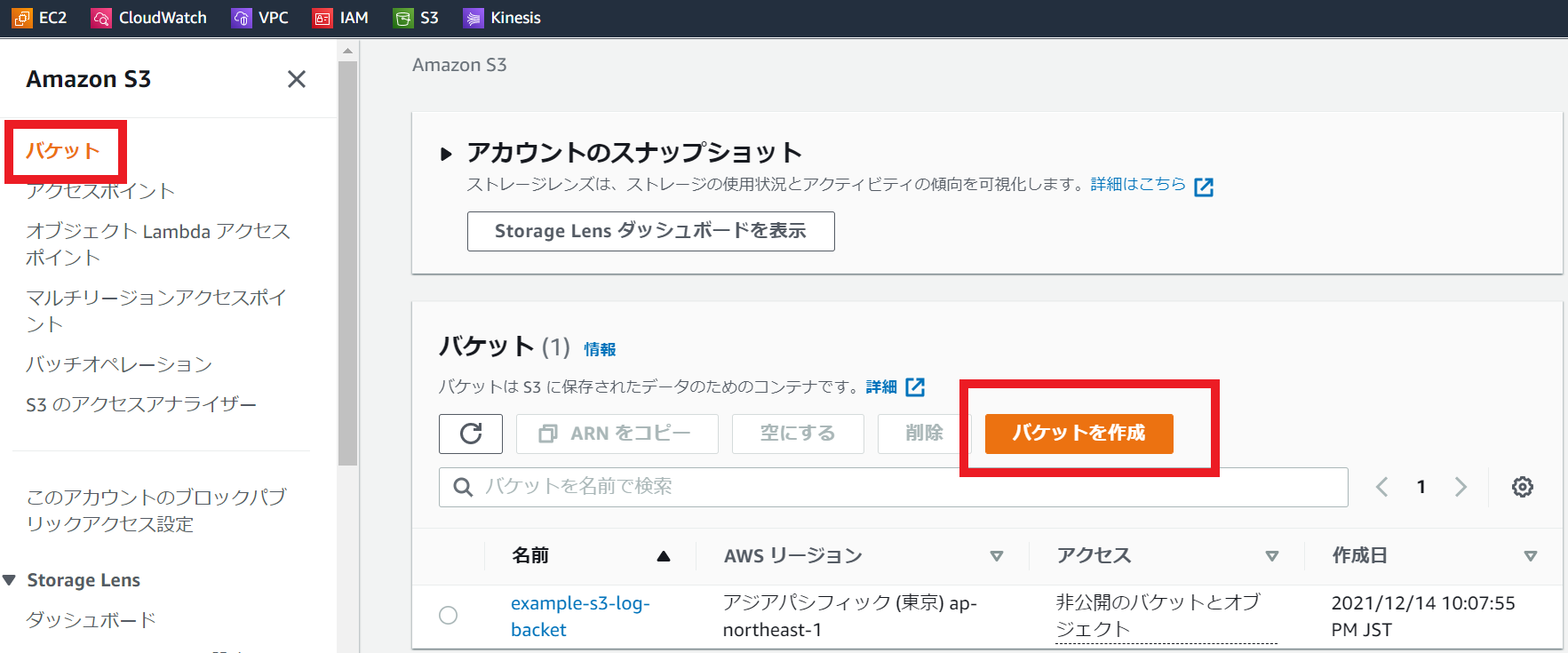Click the refresh bucket list icon button

tap(471, 434)
